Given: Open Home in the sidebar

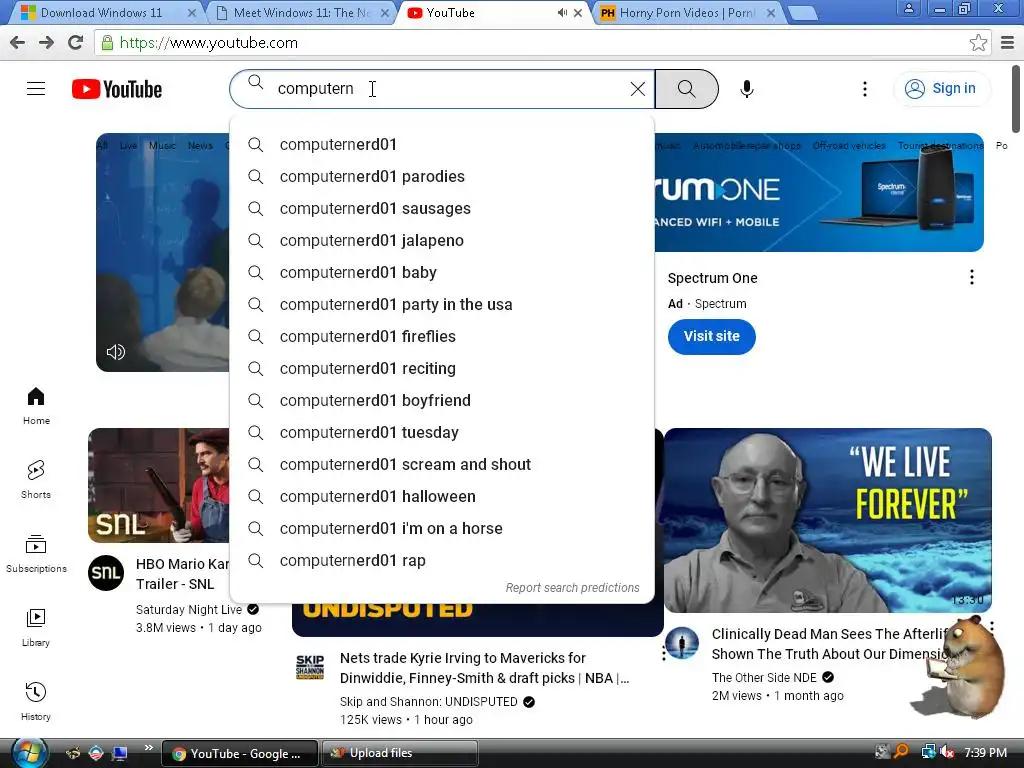Looking at the screenshot, I should coord(36,406).
